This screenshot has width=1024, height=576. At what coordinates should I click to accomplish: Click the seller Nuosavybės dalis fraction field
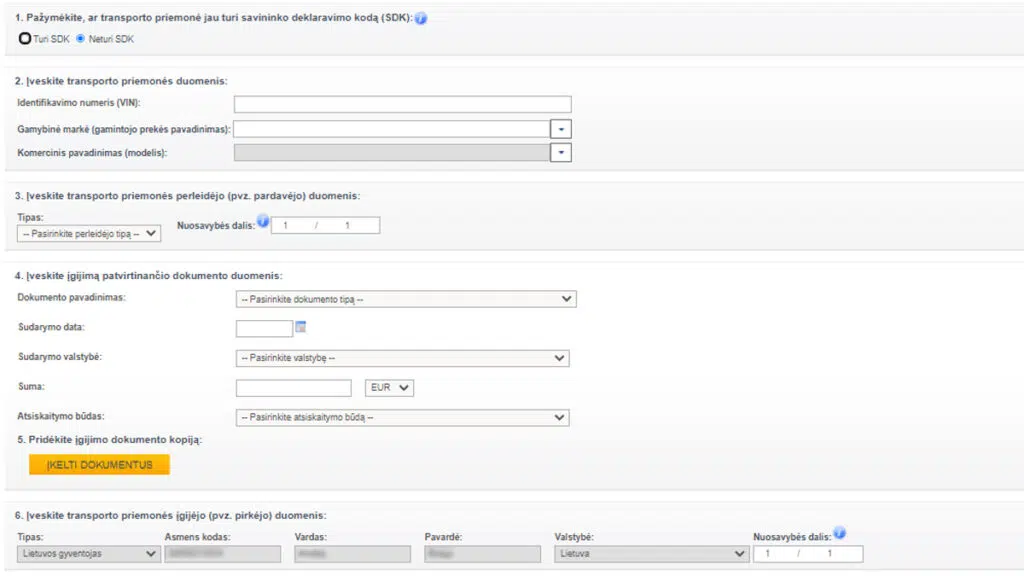(325, 225)
